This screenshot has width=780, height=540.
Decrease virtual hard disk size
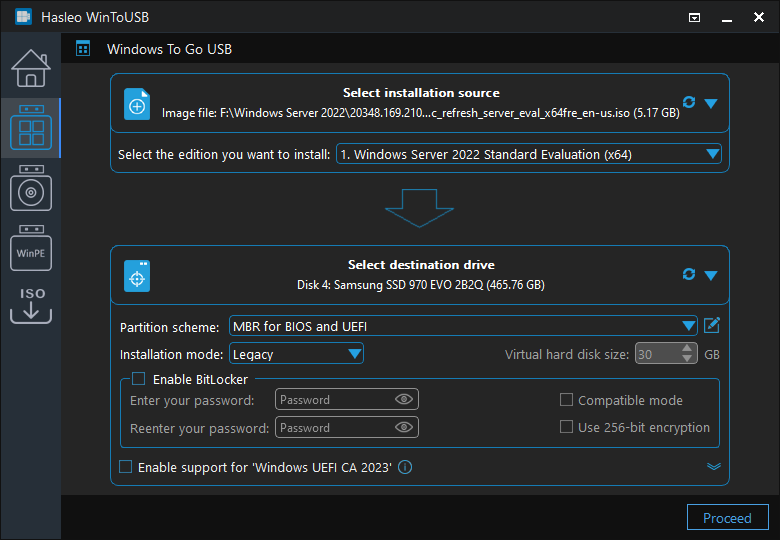tap(687, 358)
